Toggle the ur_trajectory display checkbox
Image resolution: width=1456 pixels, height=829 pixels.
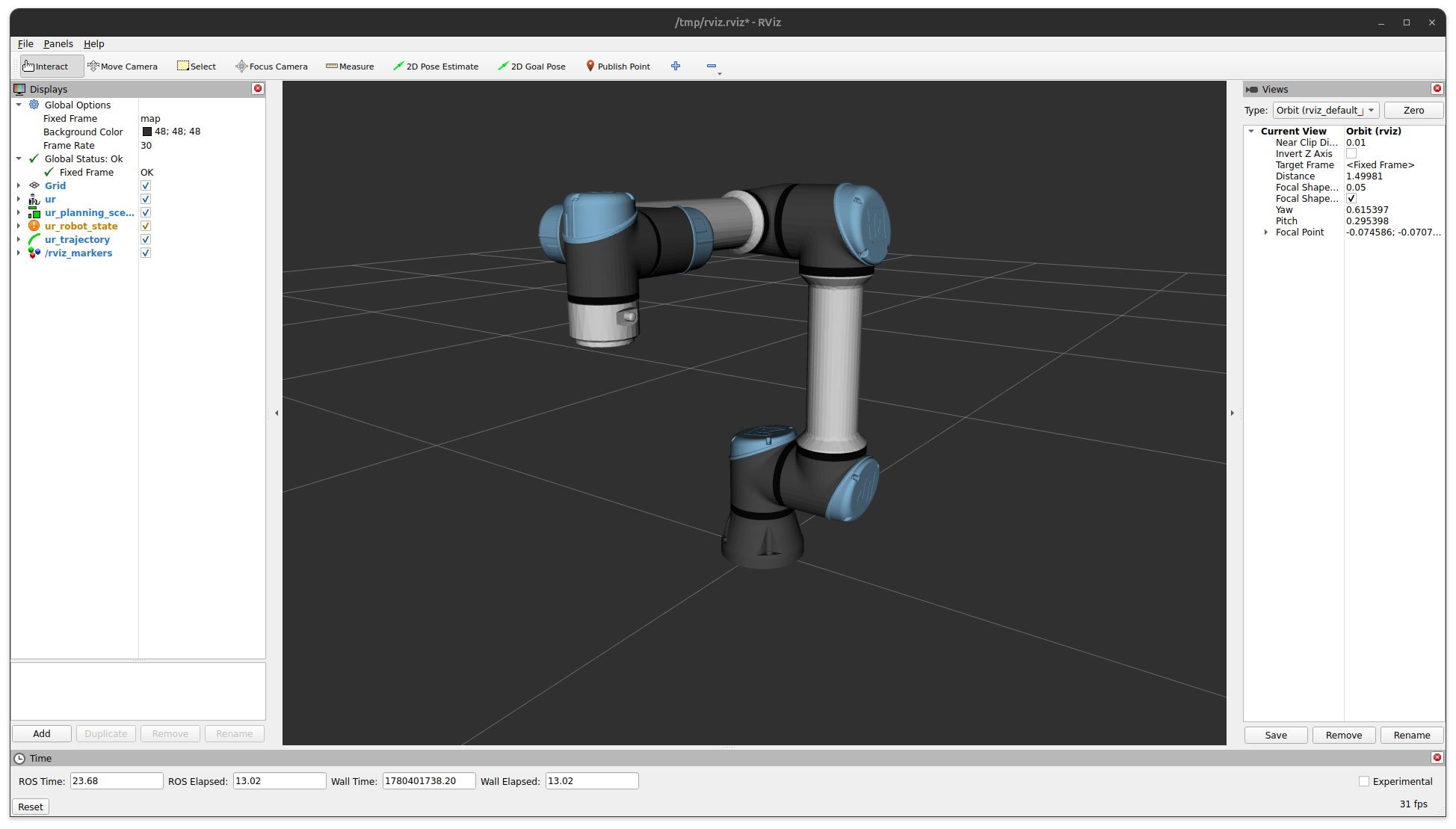(146, 239)
